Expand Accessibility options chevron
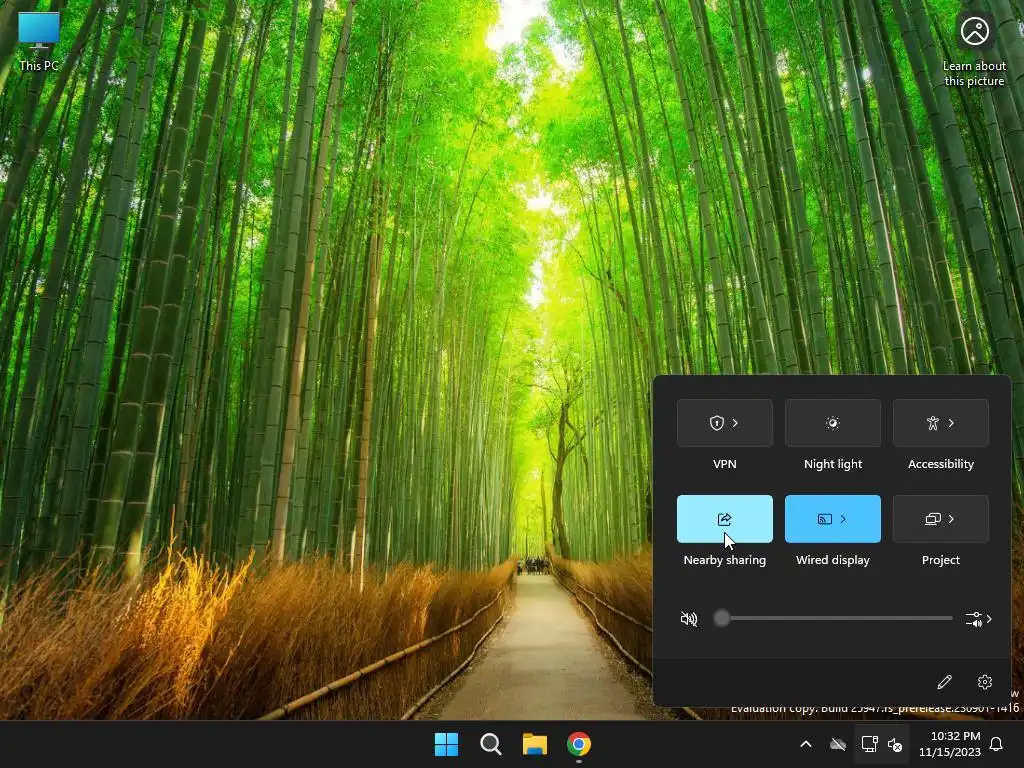Image resolution: width=1024 pixels, height=768 pixels. click(952, 423)
